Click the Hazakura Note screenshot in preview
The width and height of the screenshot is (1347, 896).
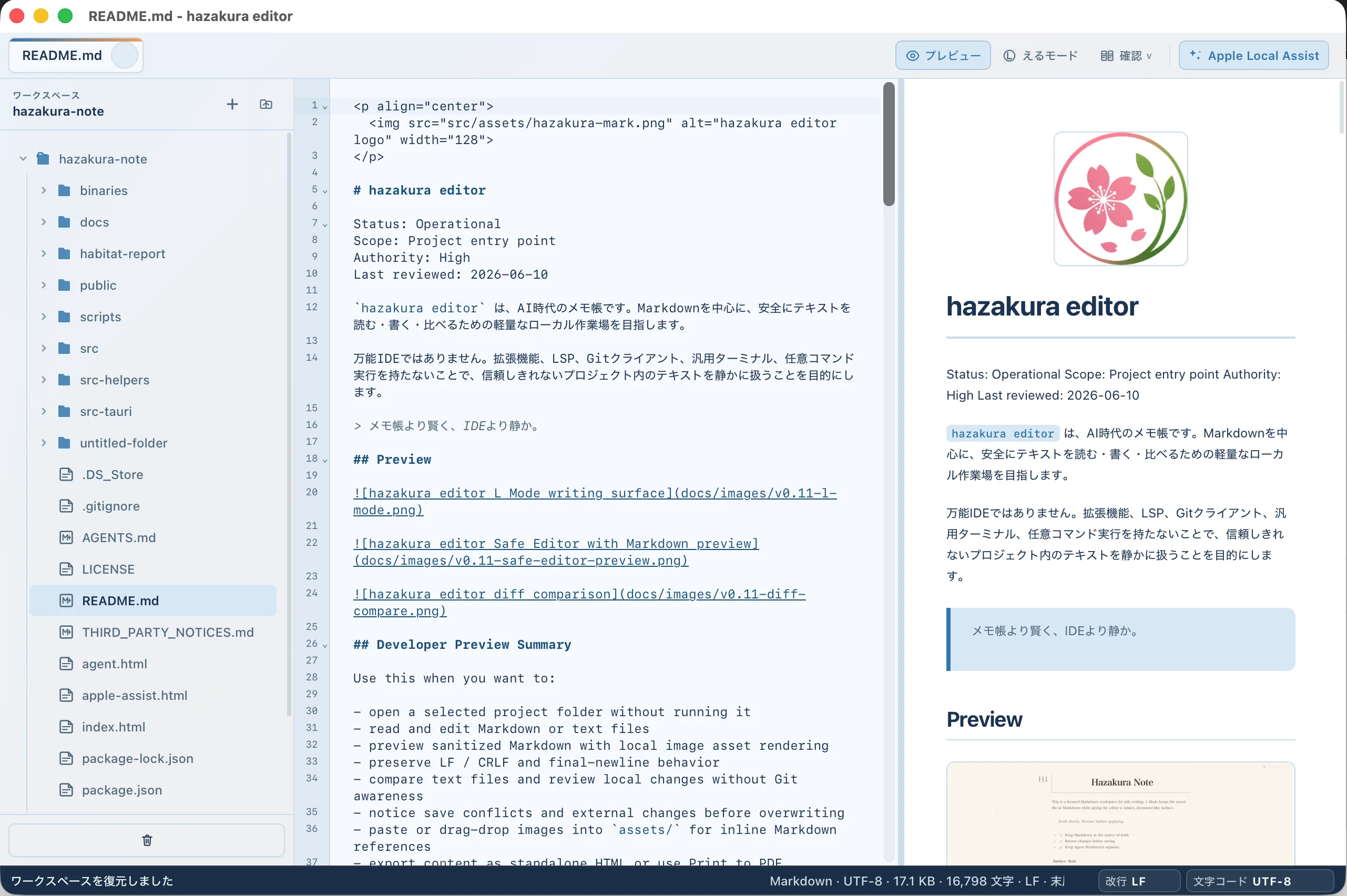pyautogui.click(x=1120, y=813)
